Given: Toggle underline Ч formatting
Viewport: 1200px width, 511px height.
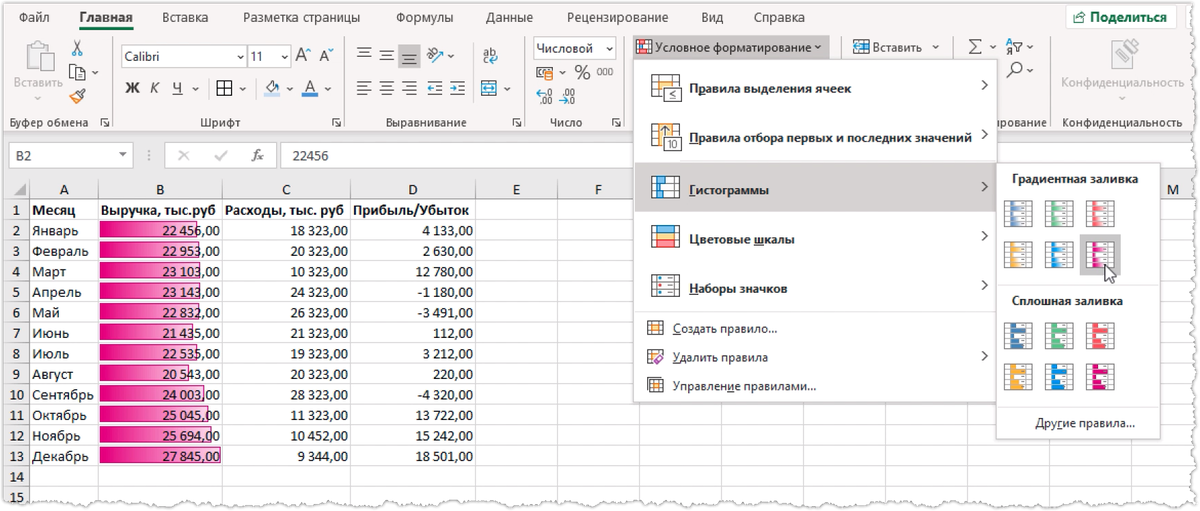Looking at the screenshot, I should click(x=178, y=88).
